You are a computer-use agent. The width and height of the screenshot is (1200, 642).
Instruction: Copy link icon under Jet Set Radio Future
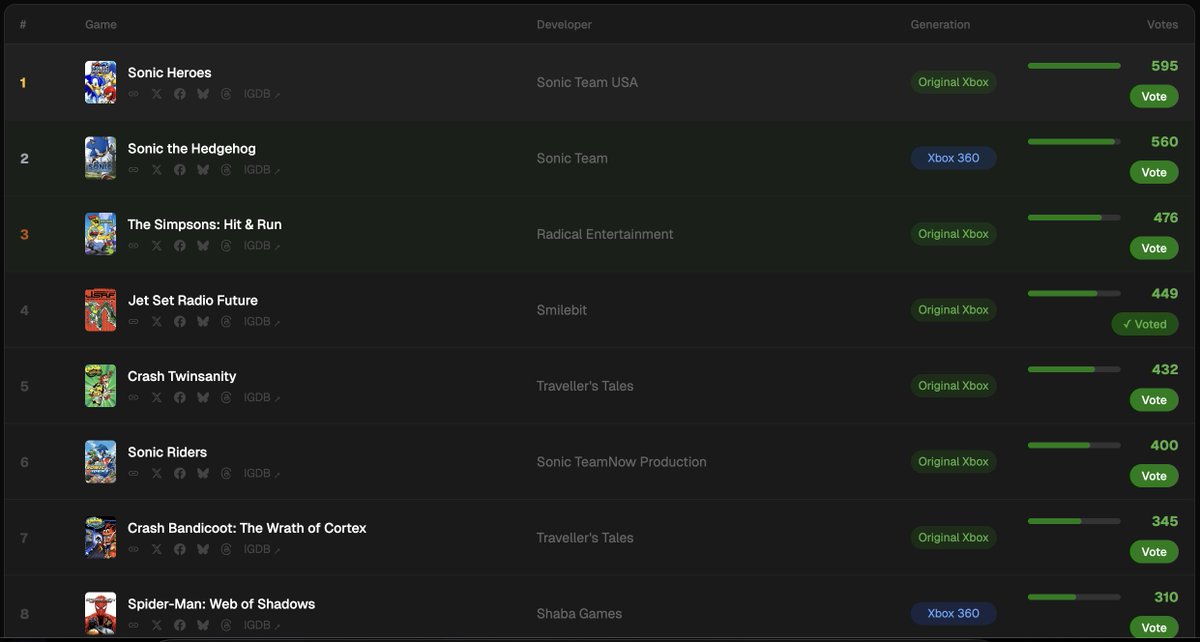133,322
